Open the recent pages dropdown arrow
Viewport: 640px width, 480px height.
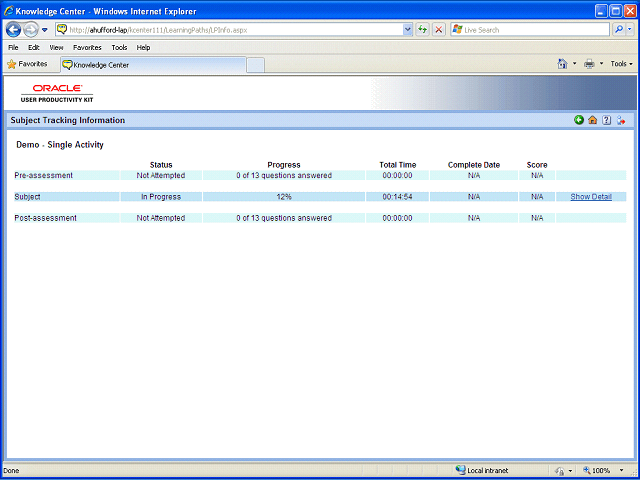[x=45, y=30]
